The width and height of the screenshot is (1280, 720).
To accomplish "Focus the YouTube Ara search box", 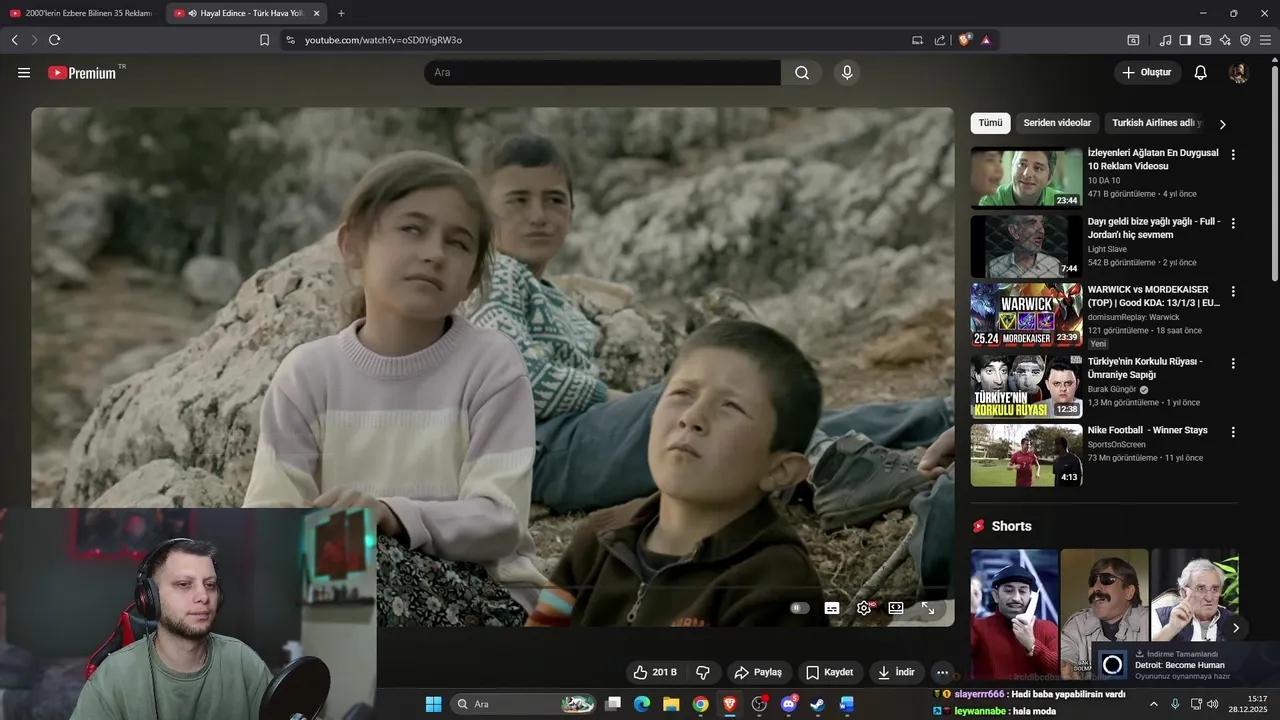I will tap(602, 73).
